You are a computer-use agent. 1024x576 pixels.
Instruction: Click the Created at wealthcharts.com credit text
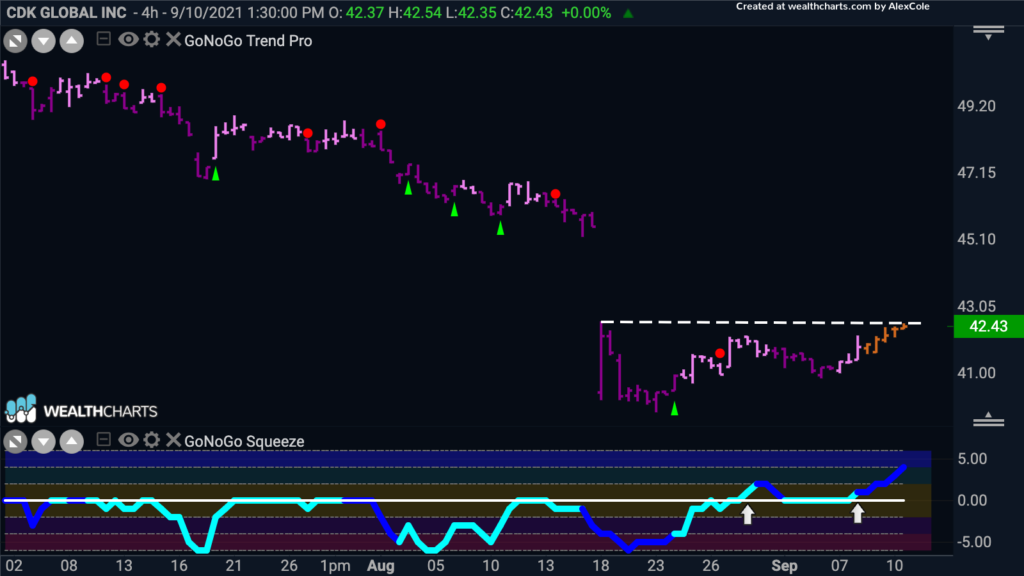coord(833,7)
